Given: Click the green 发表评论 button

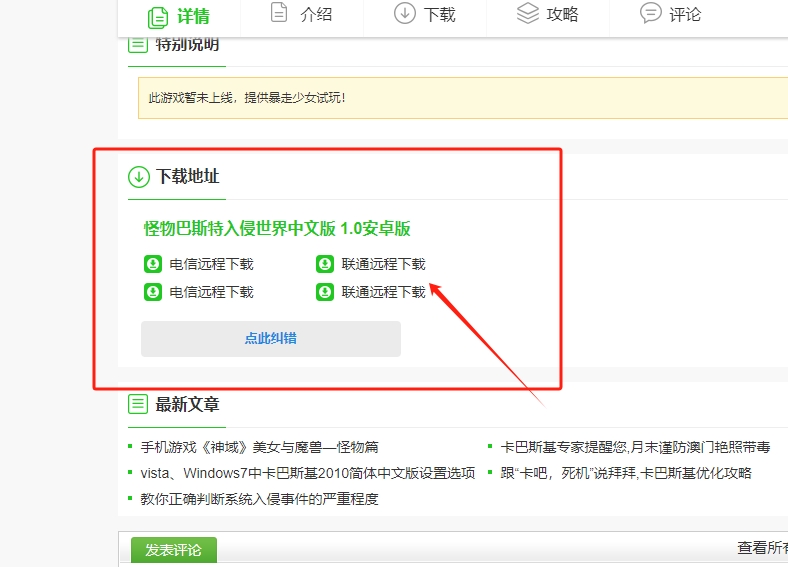Looking at the screenshot, I should [x=173, y=551].
